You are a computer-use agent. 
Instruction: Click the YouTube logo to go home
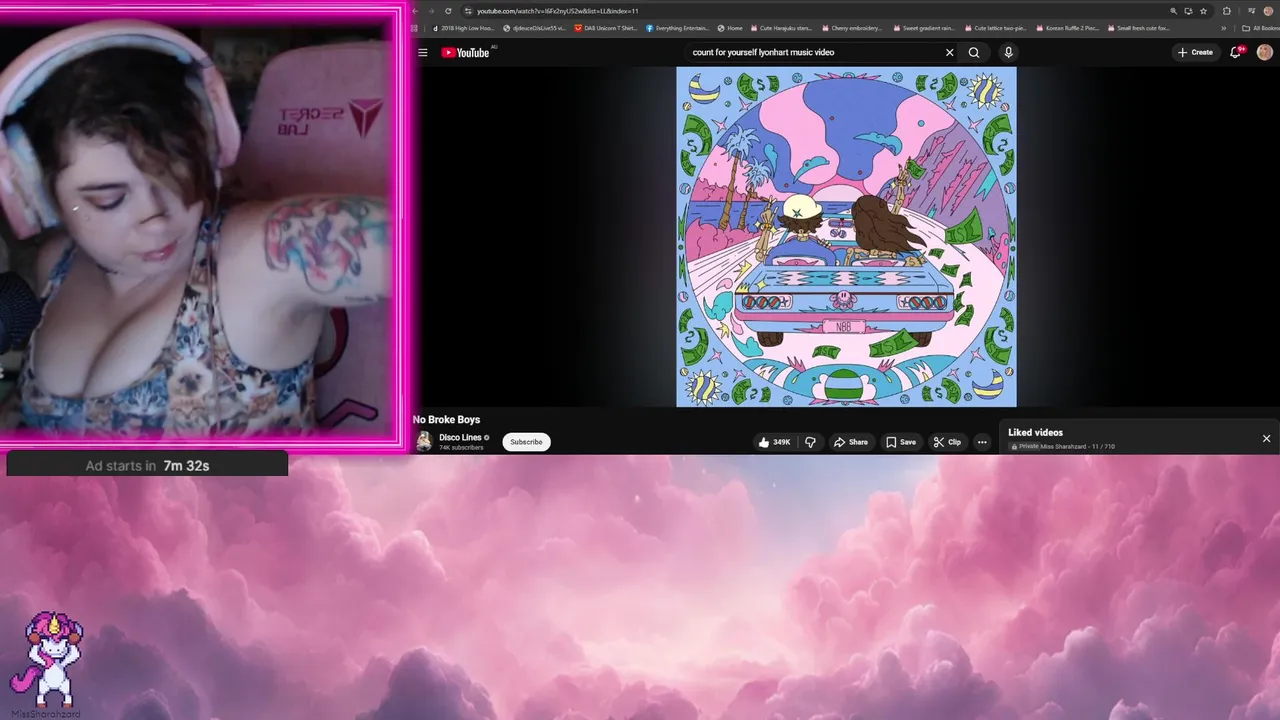466,52
